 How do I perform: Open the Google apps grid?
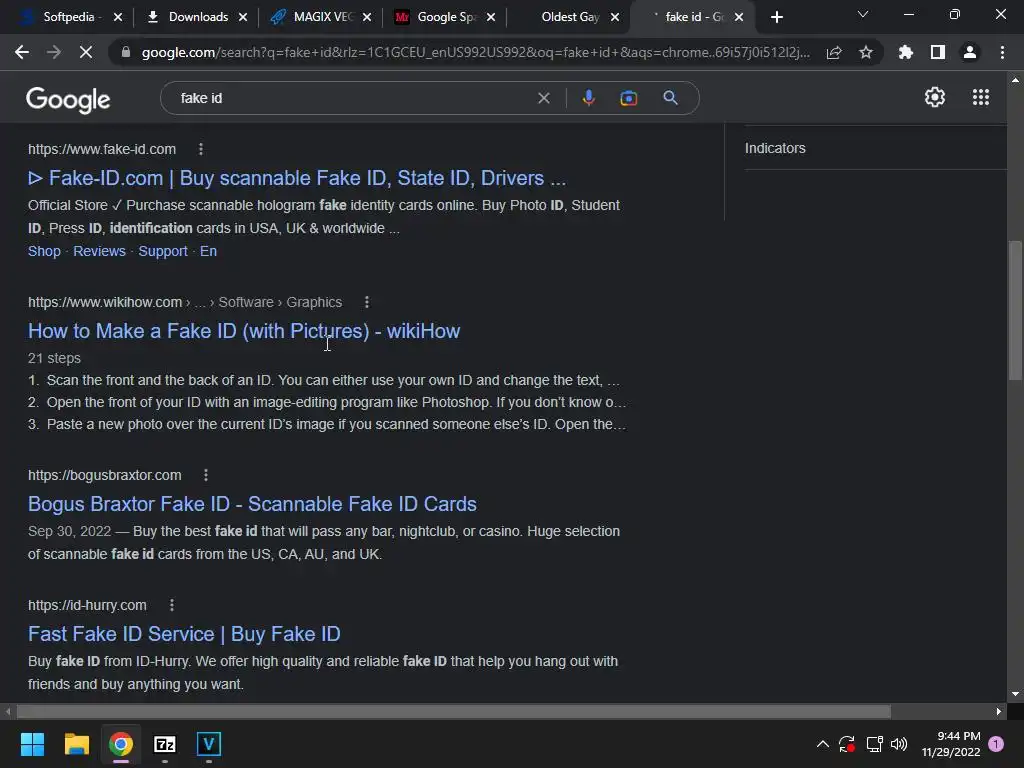[981, 97]
